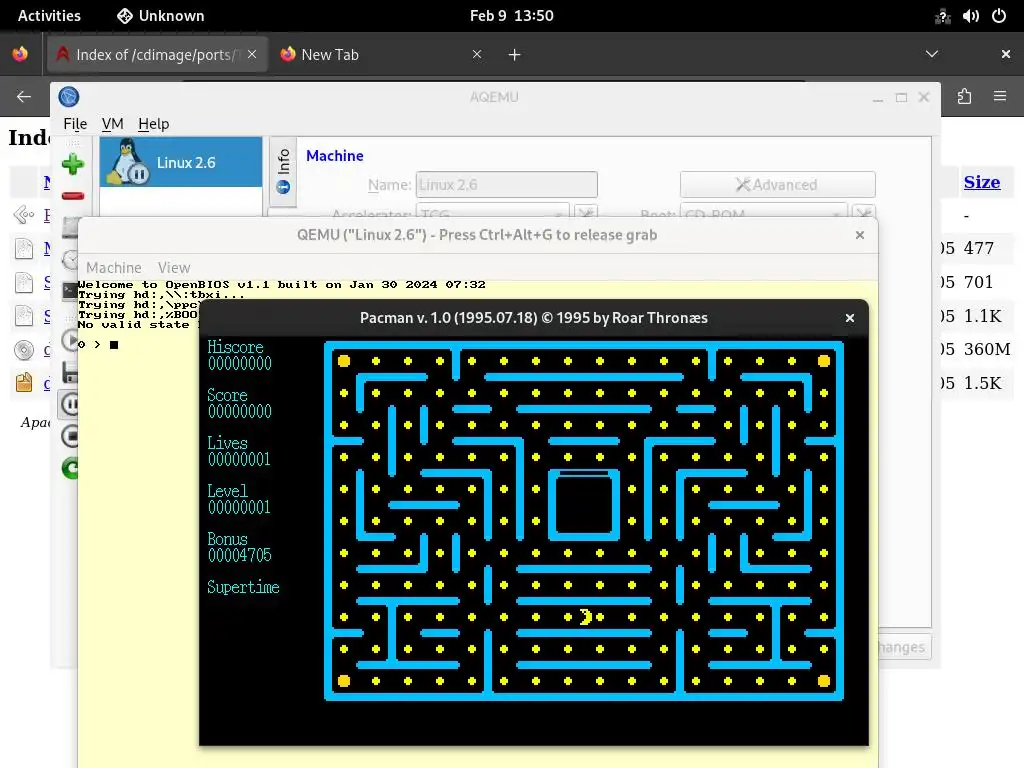
Task: Switch to the New Tab Firefox tab
Action: click(x=379, y=55)
